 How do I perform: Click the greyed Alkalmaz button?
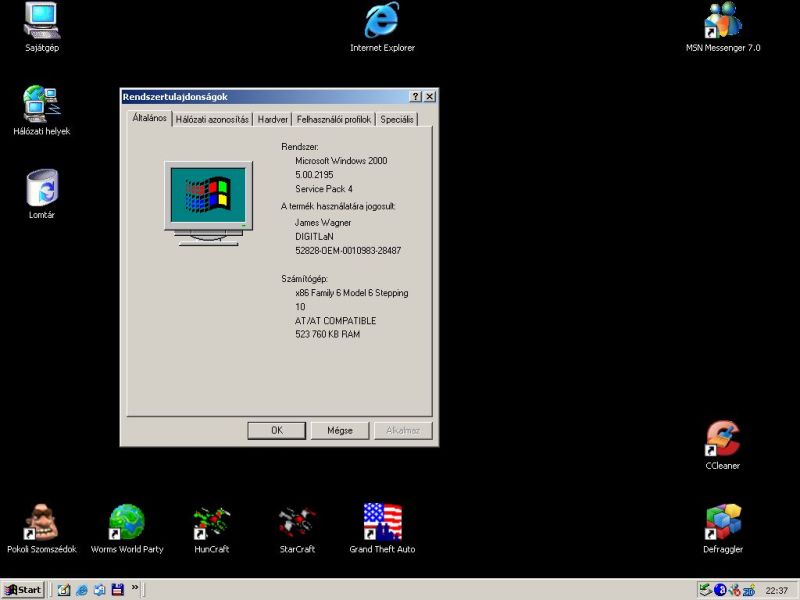point(403,430)
